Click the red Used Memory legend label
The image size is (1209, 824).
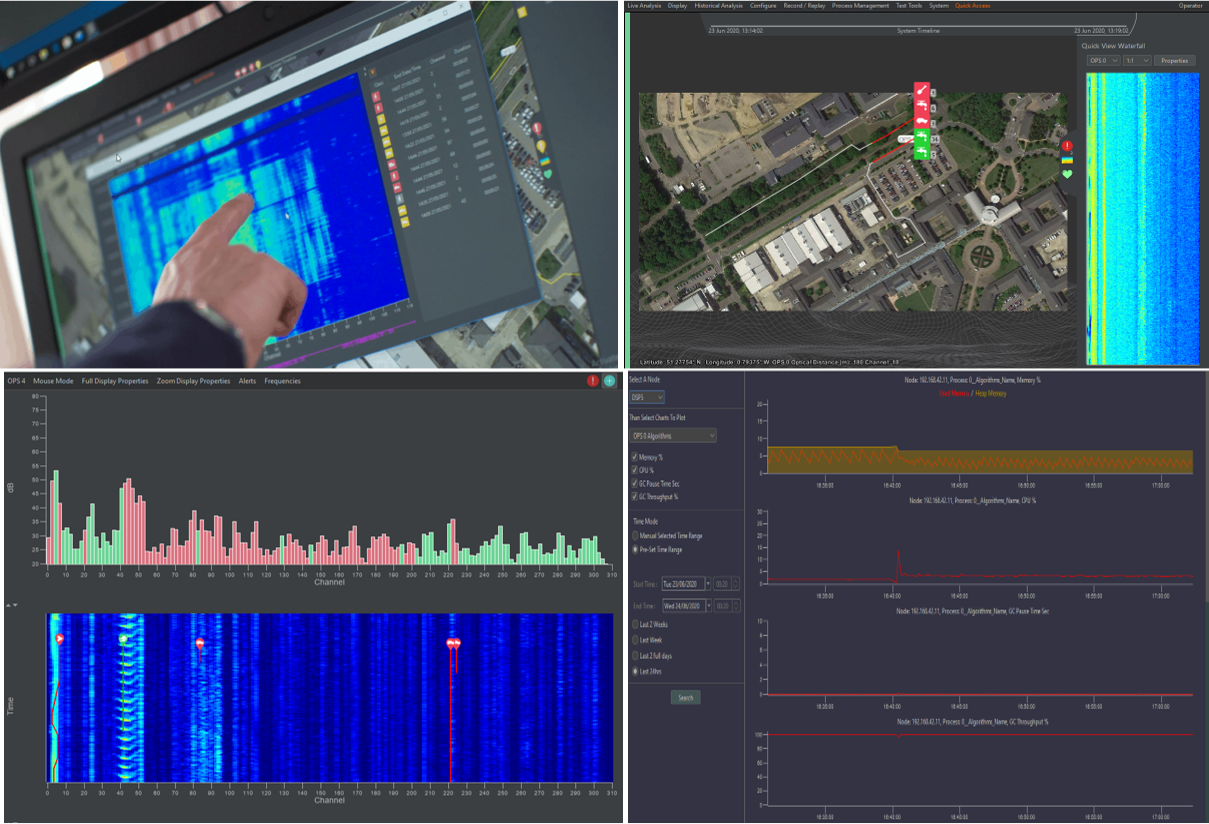[x=954, y=394]
